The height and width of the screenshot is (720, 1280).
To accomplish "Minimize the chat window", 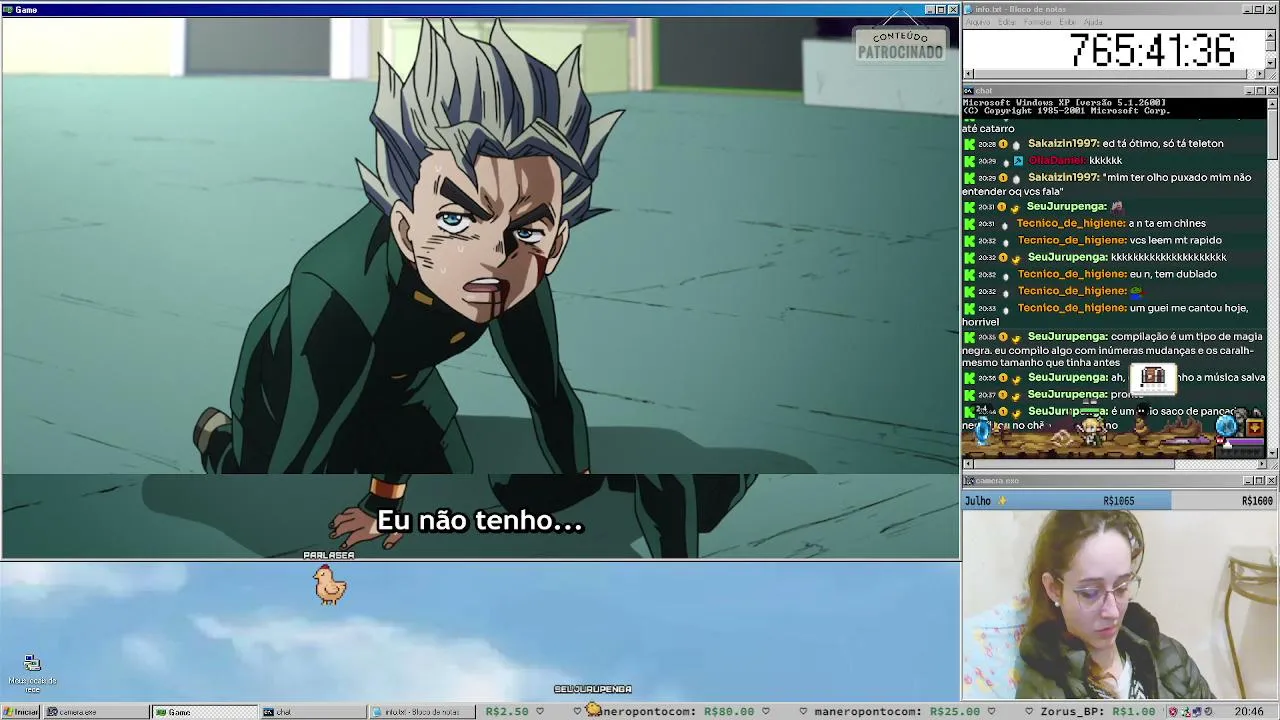I will point(1249,91).
